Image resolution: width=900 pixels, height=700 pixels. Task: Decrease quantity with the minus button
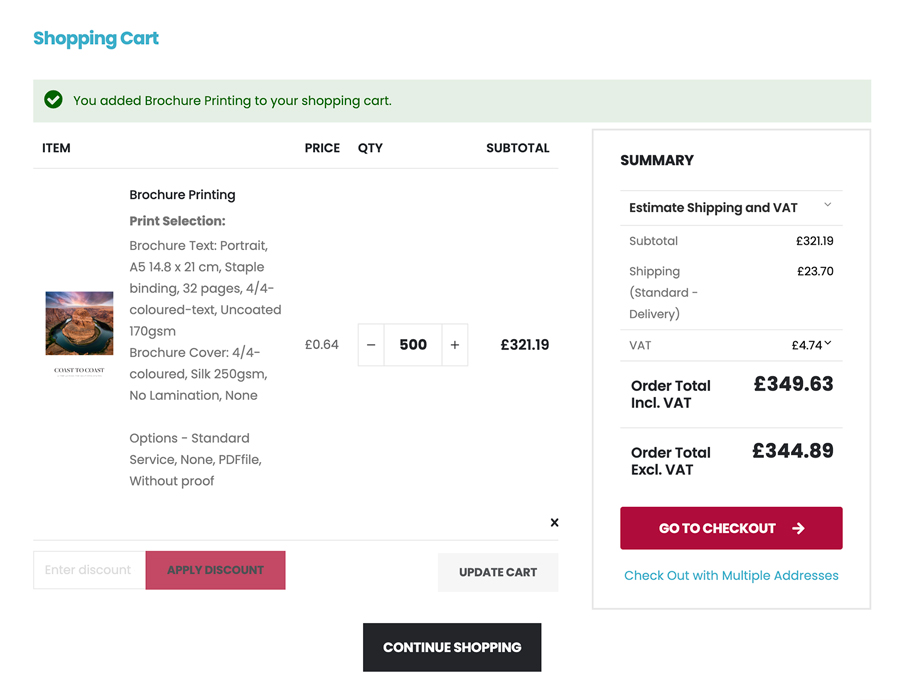click(371, 345)
